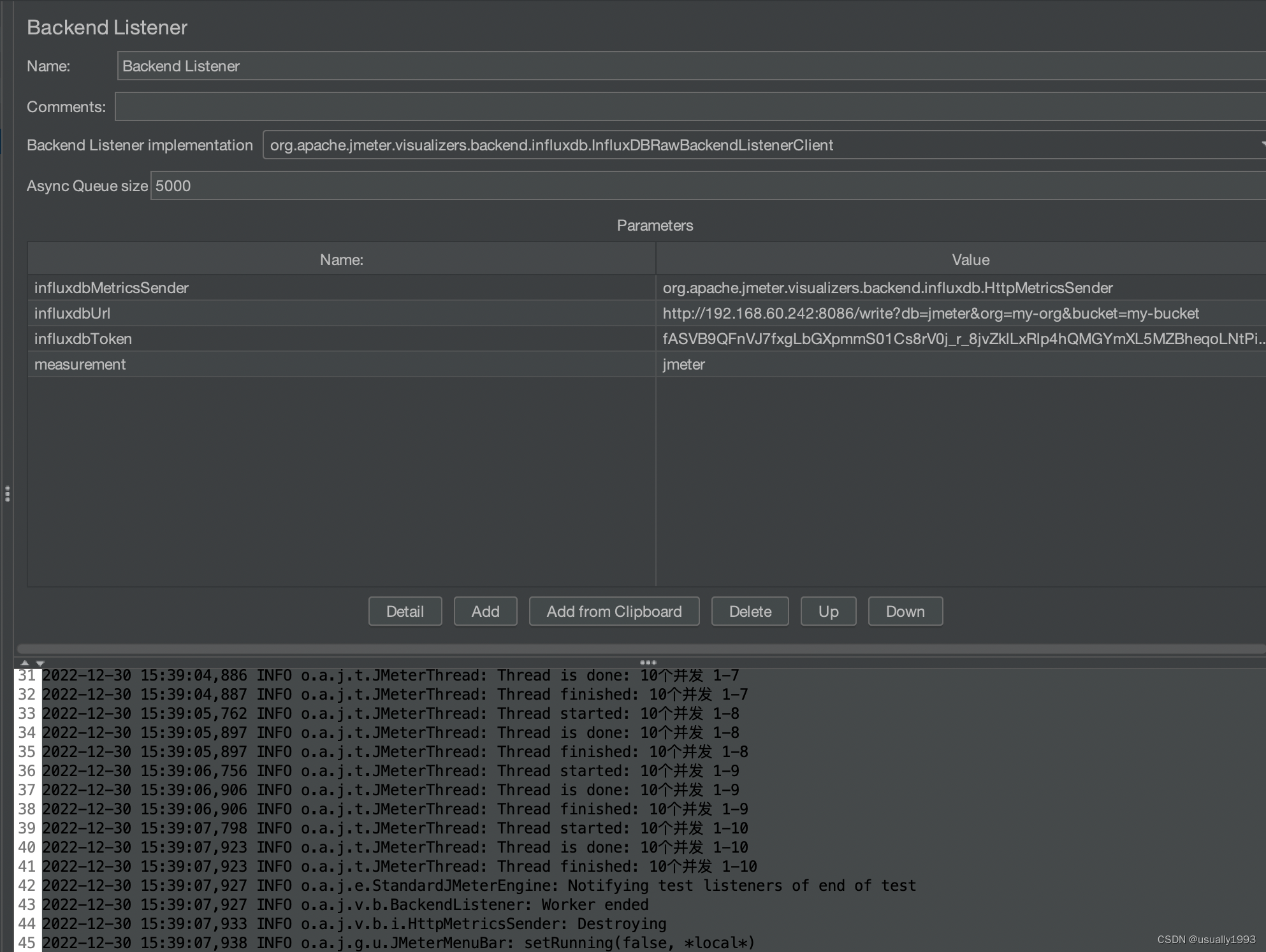Viewport: 1266px width, 952px height.
Task: Open Backend Listener implementation dropdown
Action: [764, 145]
